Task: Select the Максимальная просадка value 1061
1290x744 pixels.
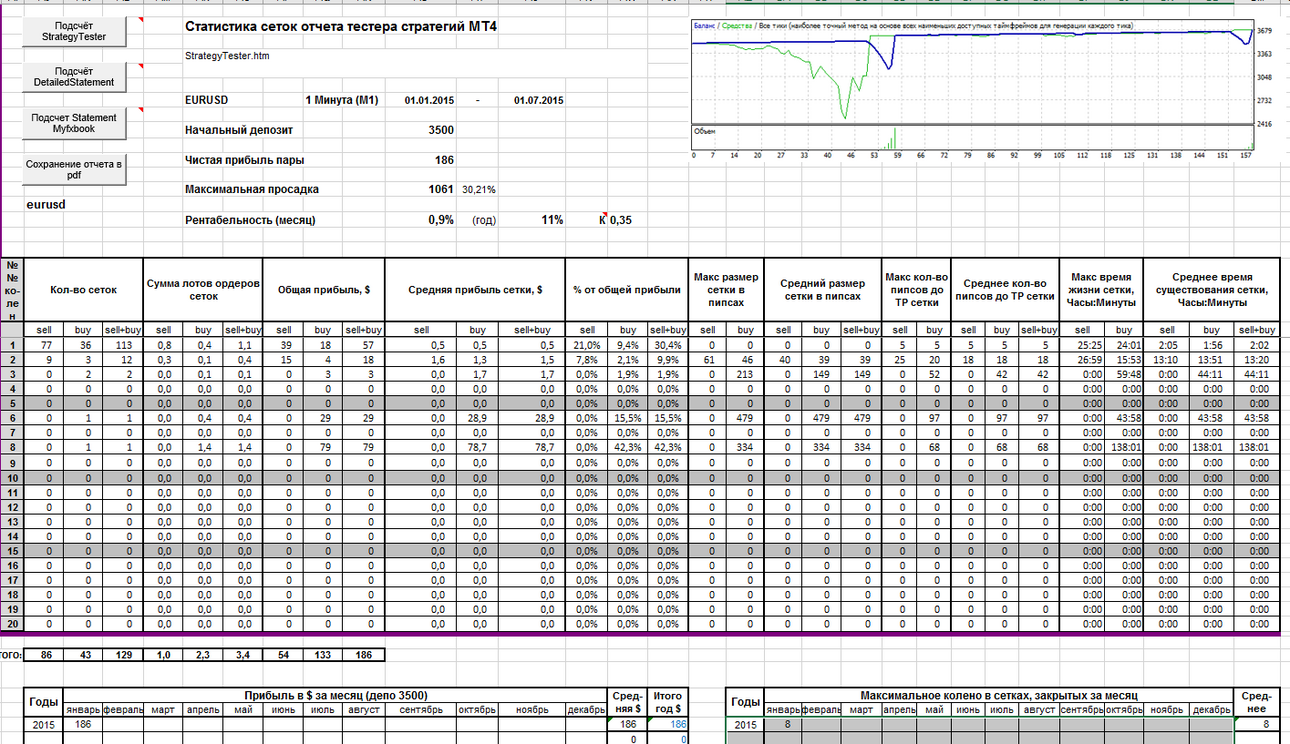Action: pyautogui.click(x=441, y=189)
